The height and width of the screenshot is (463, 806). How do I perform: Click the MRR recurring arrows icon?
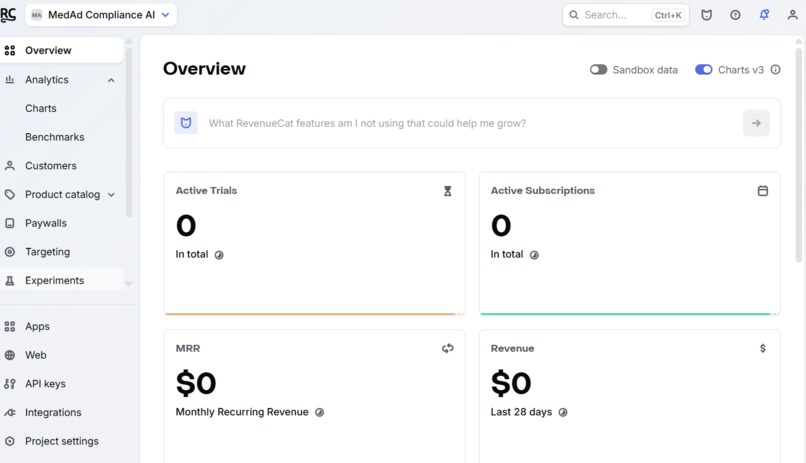pos(448,348)
